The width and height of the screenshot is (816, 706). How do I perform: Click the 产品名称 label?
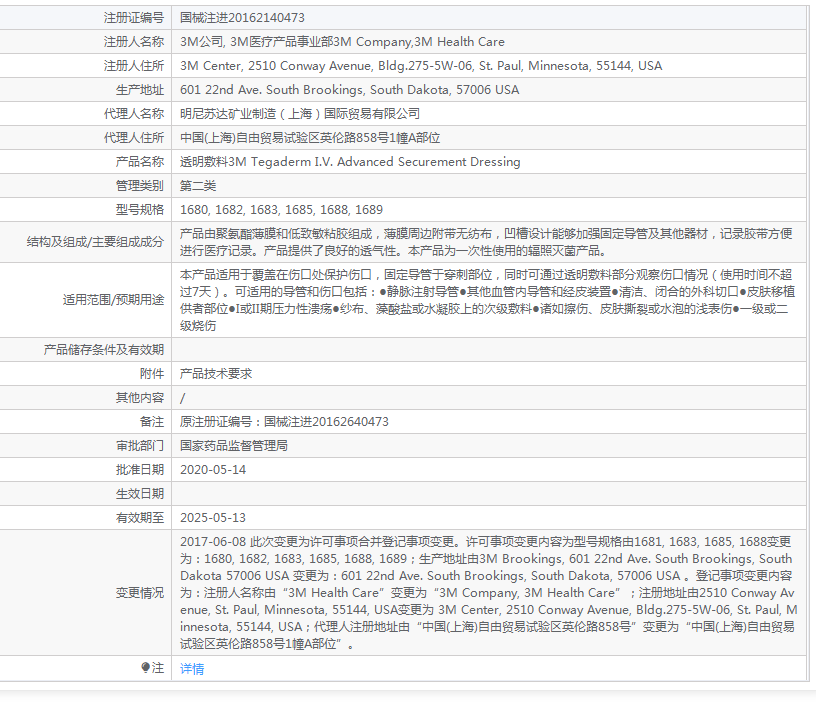tap(140, 162)
